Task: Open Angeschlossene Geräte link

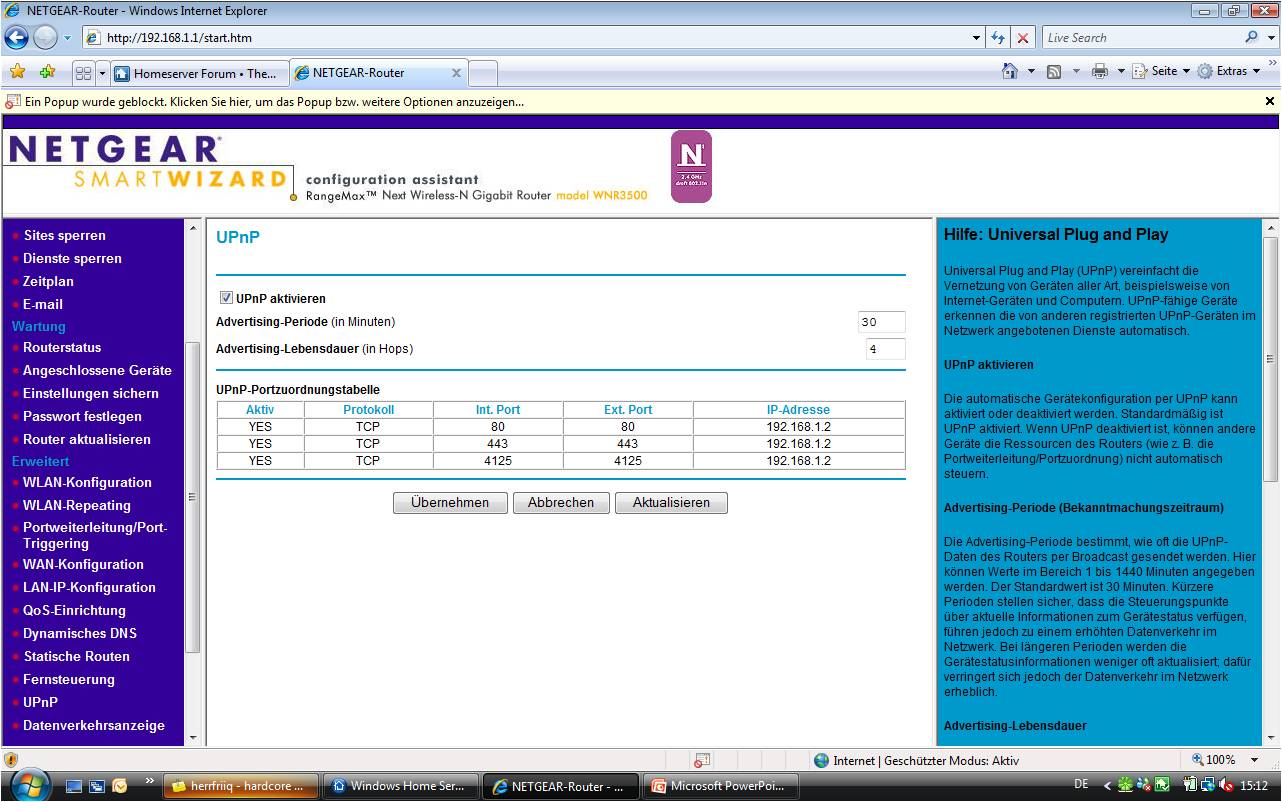Action: (x=97, y=371)
